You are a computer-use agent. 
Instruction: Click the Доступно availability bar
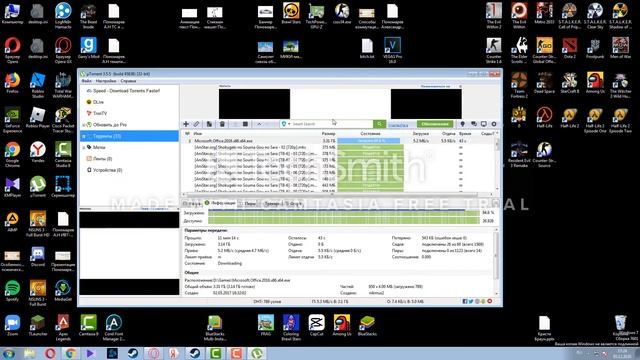pyautogui.click(x=344, y=221)
